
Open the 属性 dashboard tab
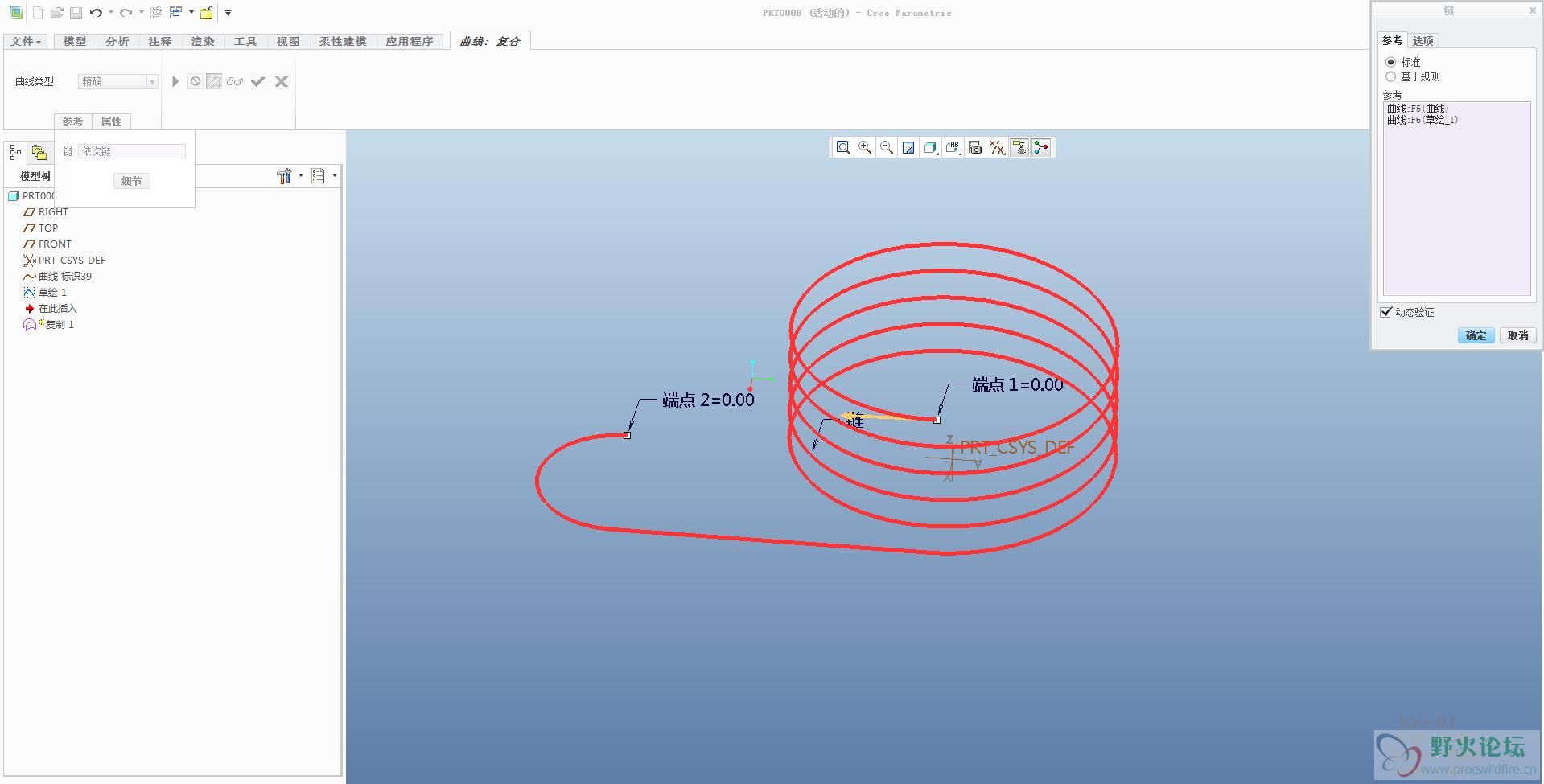click(x=111, y=121)
